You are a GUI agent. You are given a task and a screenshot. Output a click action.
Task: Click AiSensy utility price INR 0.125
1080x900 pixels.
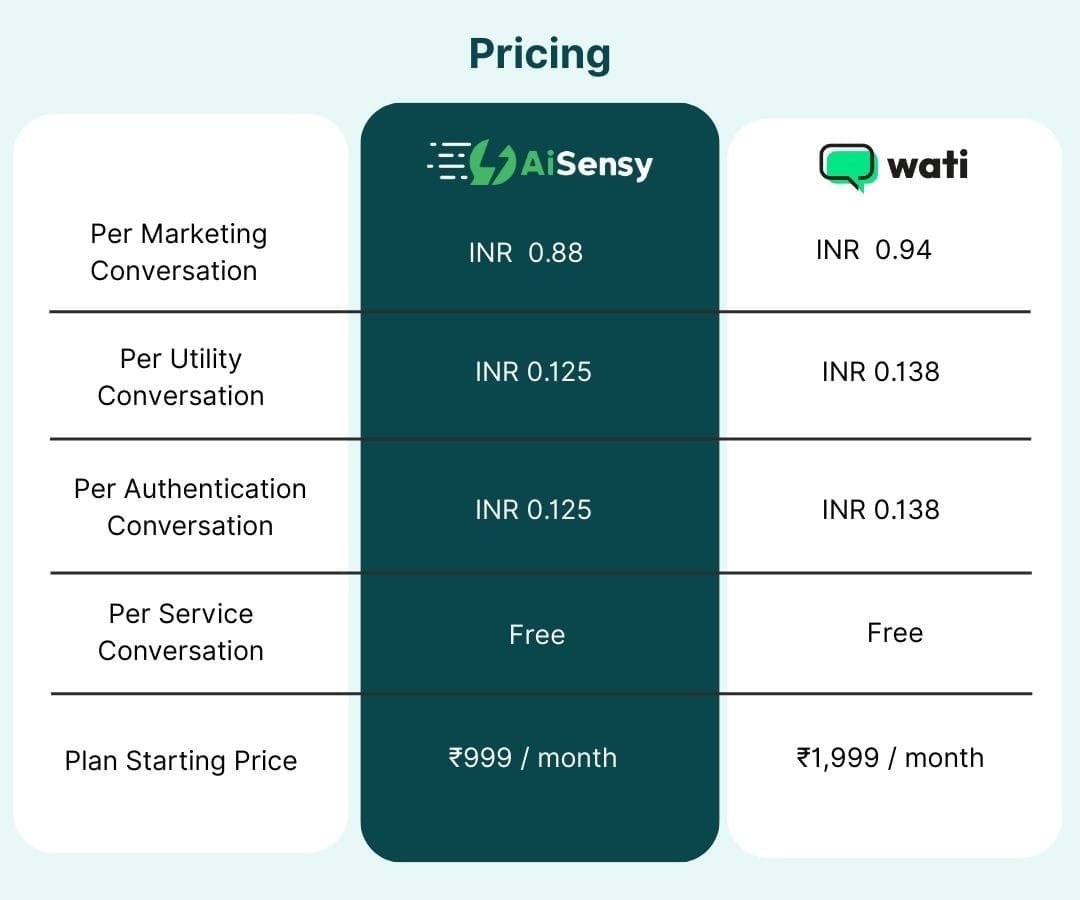pyautogui.click(x=533, y=372)
